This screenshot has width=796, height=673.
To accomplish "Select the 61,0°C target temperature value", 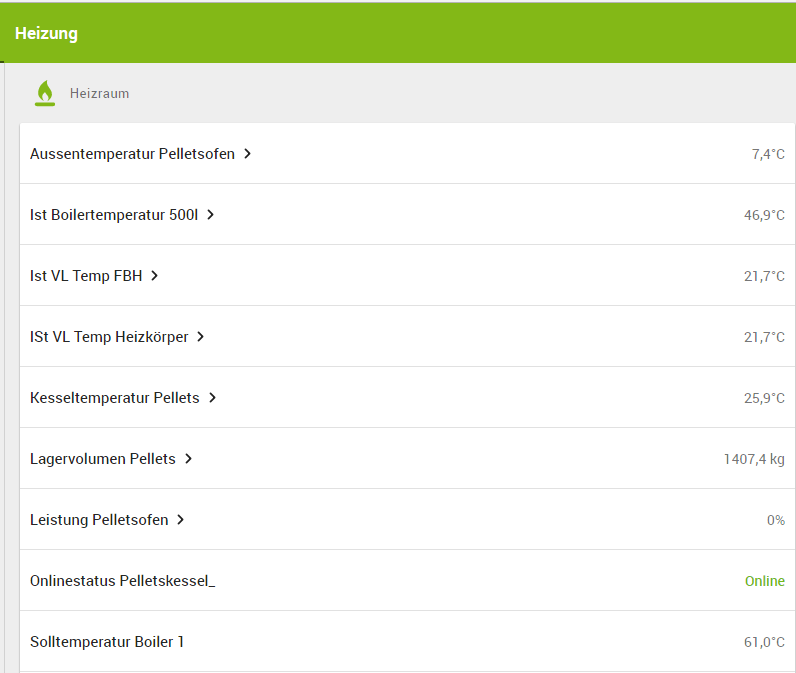I will [x=764, y=642].
